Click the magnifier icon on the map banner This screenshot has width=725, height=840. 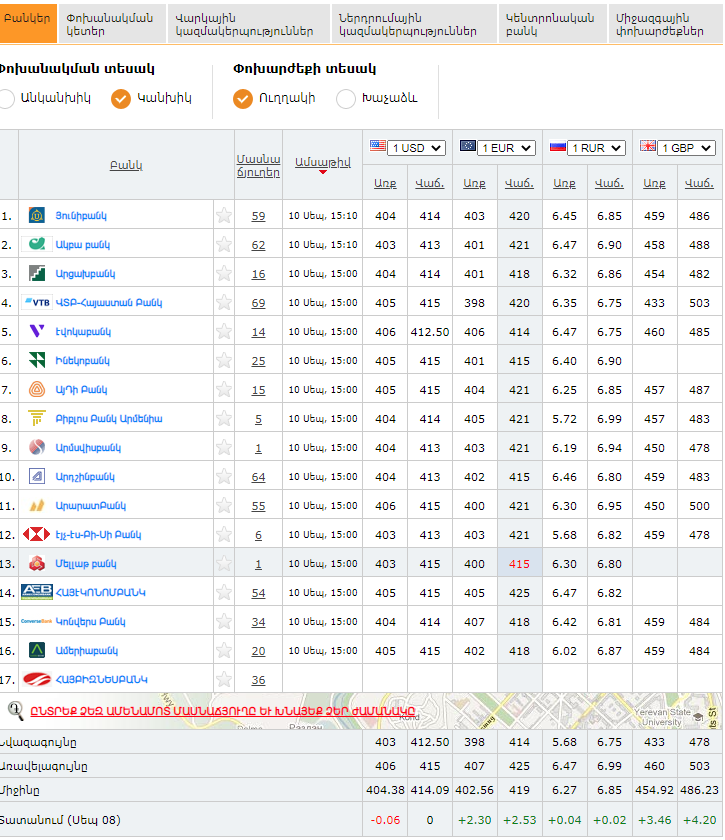pos(16,711)
